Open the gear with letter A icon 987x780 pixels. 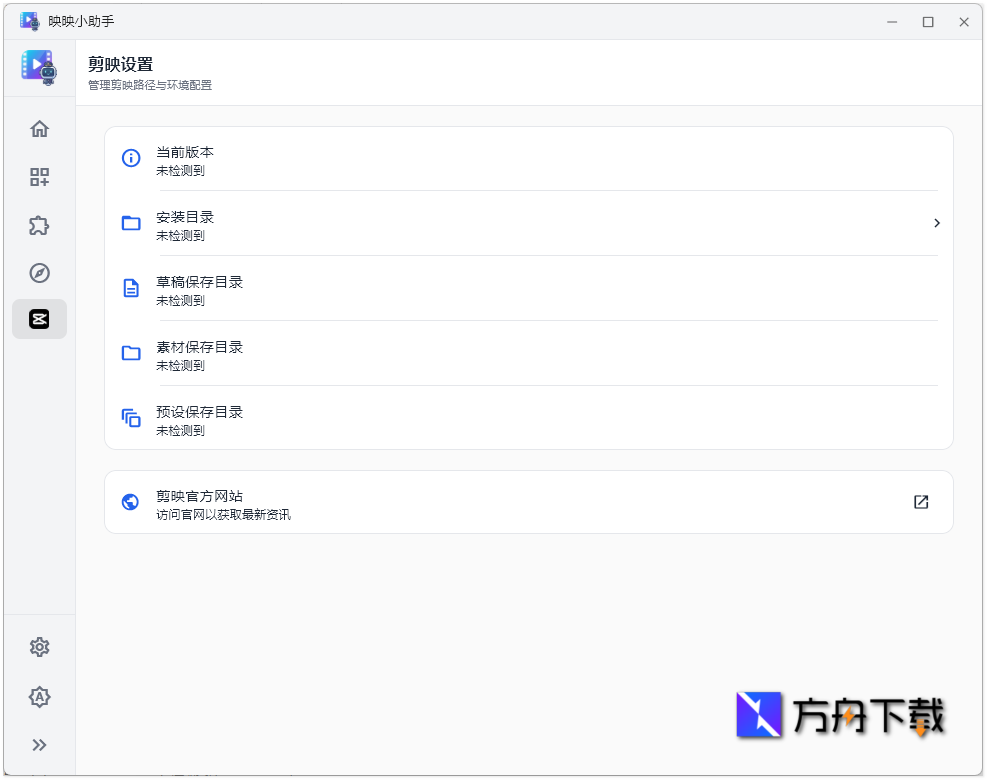tap(39, 697)
